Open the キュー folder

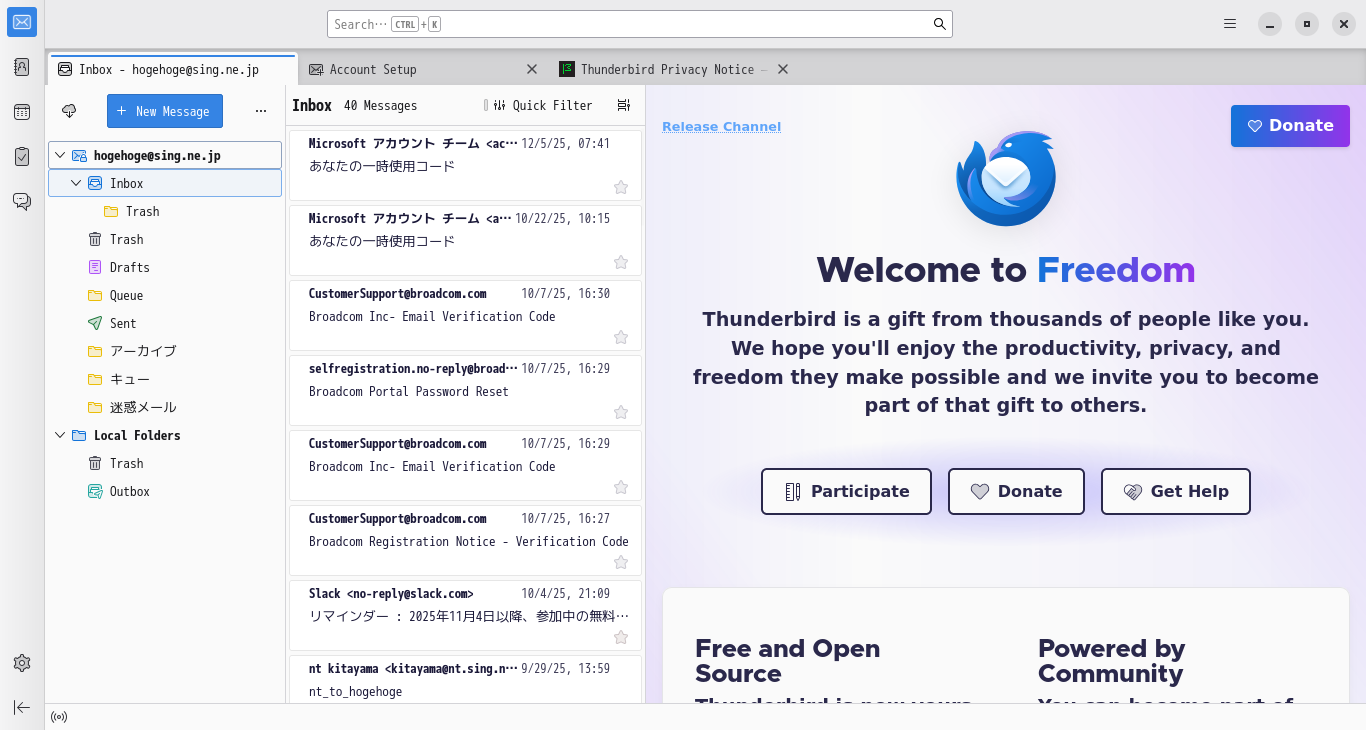tap(165, 380)
